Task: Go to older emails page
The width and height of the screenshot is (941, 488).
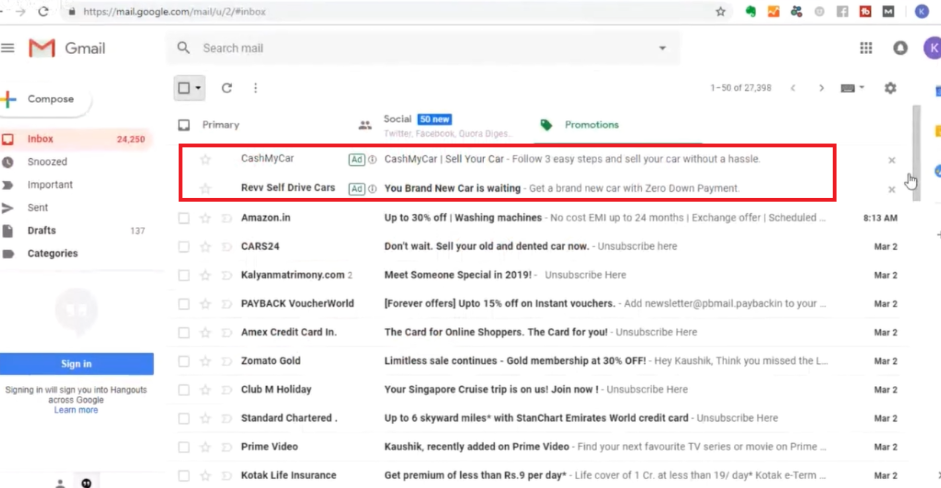Action: [821, 88]
